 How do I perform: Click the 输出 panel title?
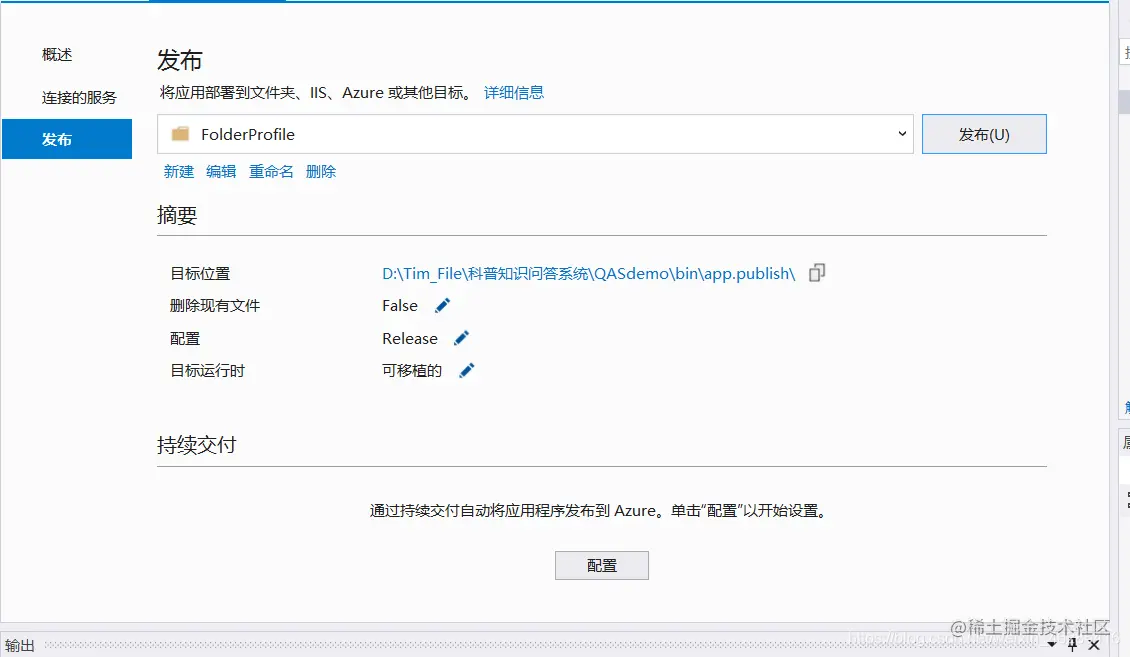pyautogui.click(x=19, y=645)
